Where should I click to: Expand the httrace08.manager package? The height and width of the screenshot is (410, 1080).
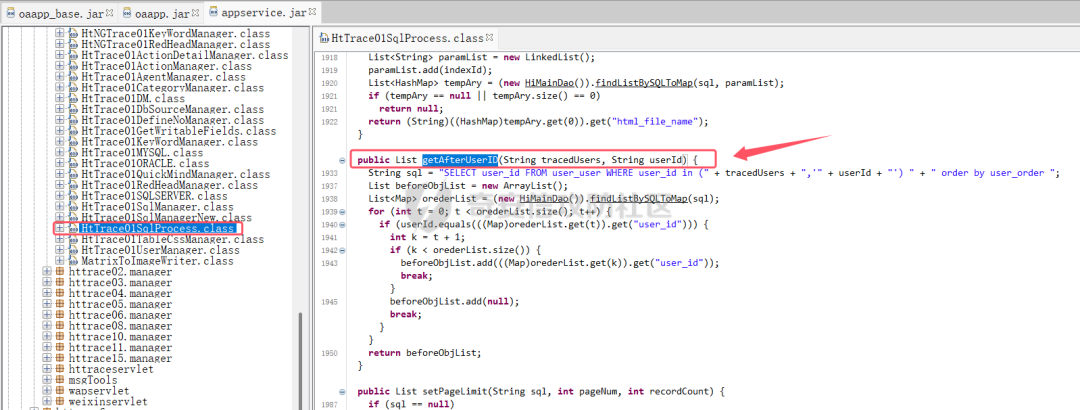click(47, 326)
